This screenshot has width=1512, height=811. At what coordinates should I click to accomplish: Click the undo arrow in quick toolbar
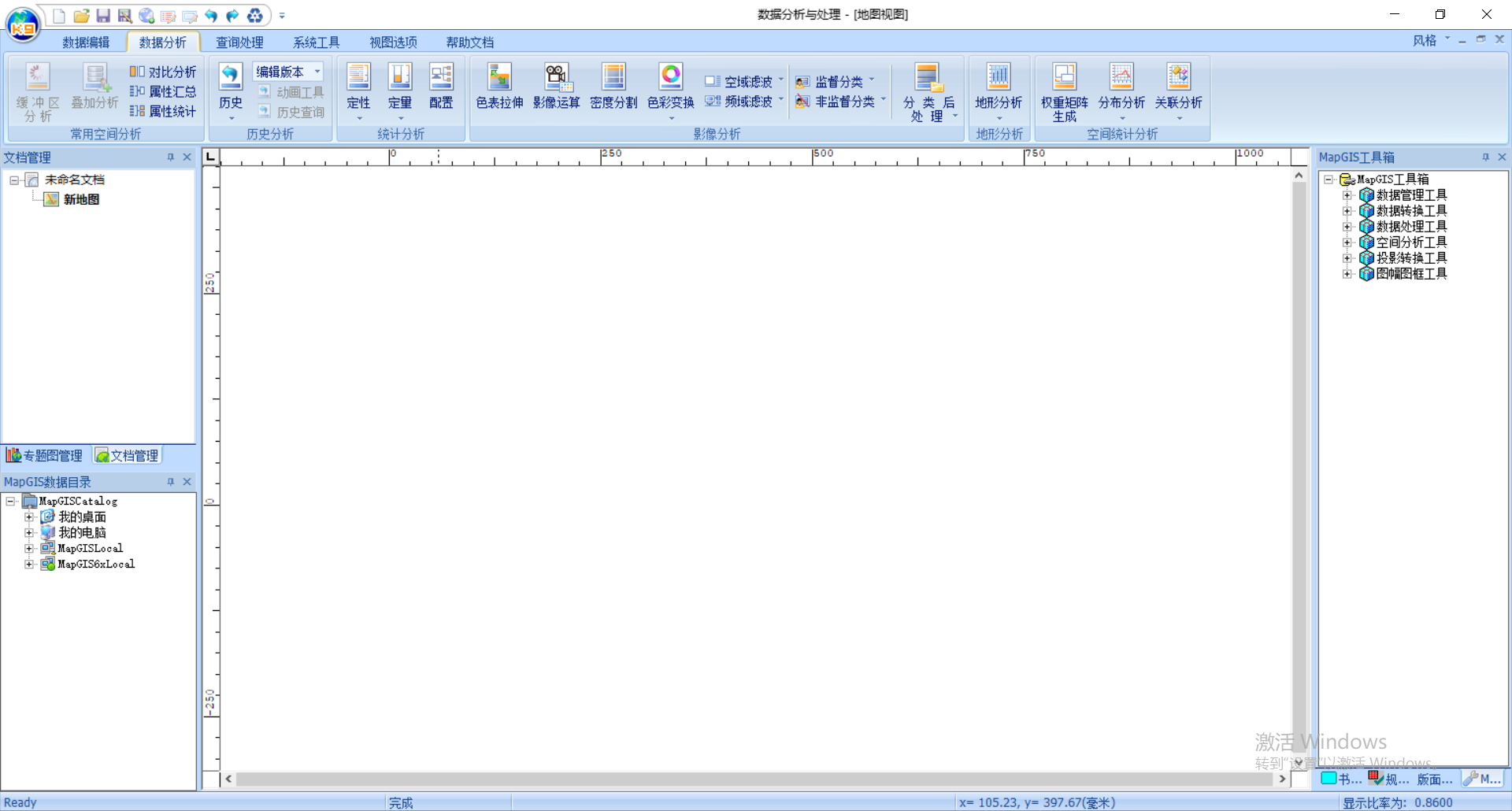(x=211, y=15)
